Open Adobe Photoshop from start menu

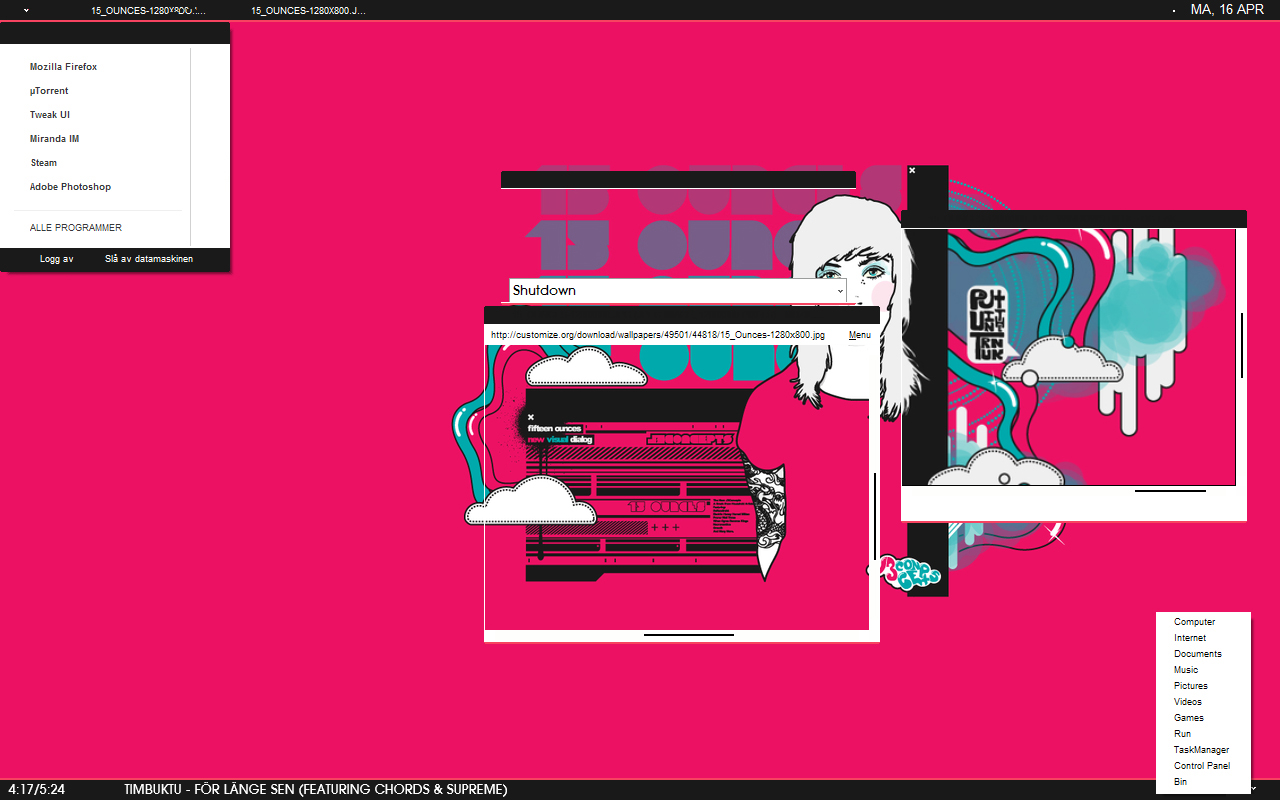point(70,187)
